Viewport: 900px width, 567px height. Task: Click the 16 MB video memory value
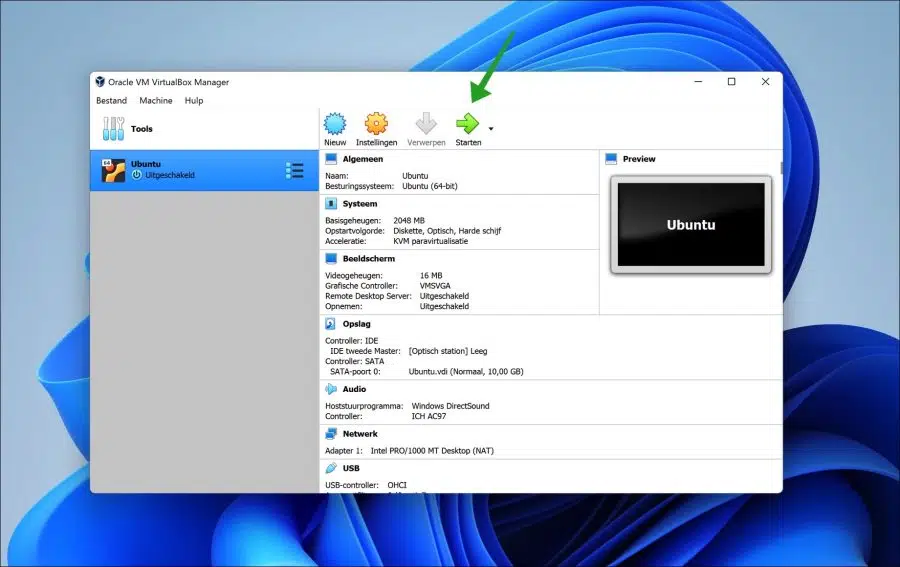point(430,275)
